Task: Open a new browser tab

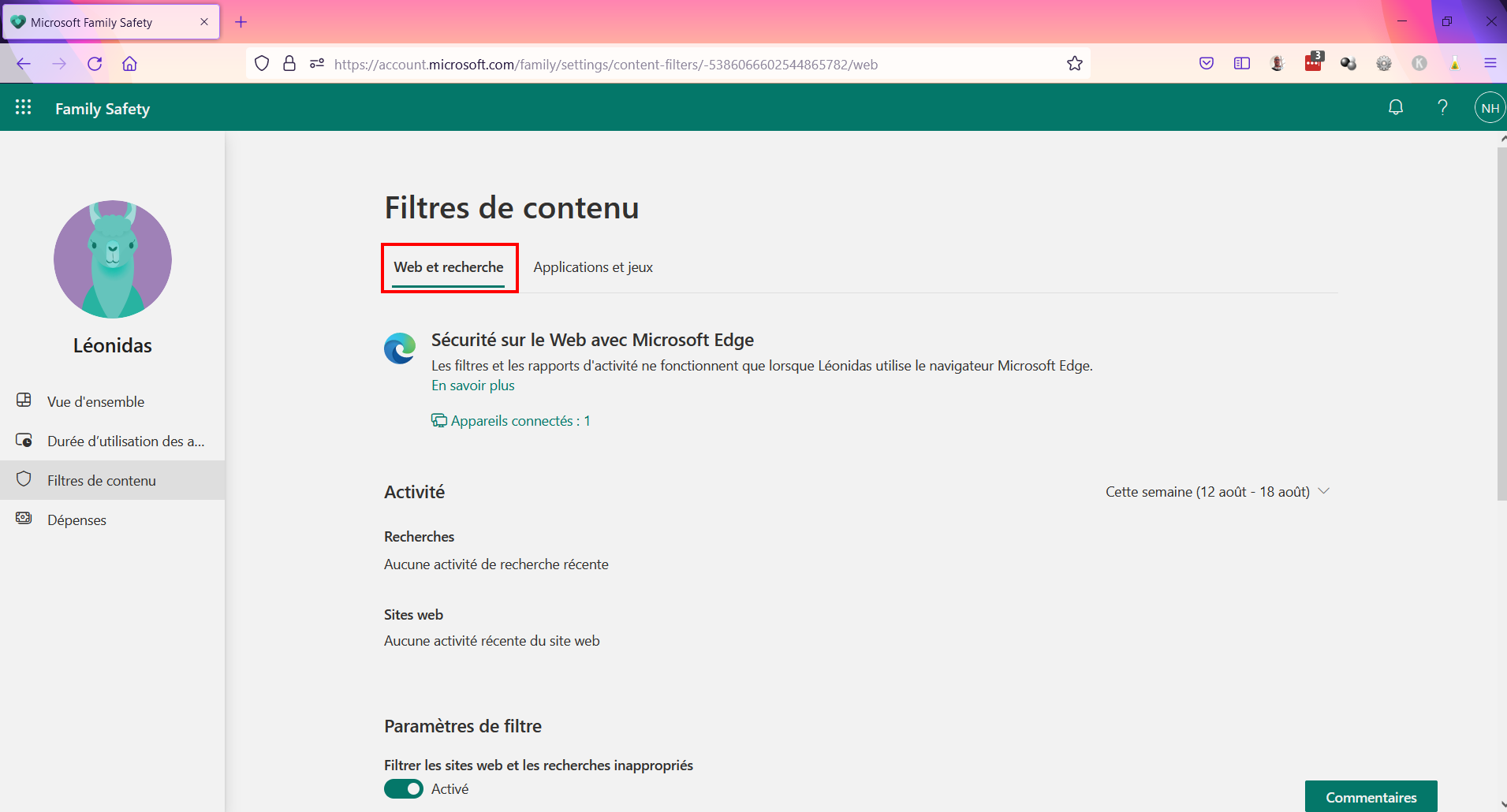Action: click(x=241, y=22)
